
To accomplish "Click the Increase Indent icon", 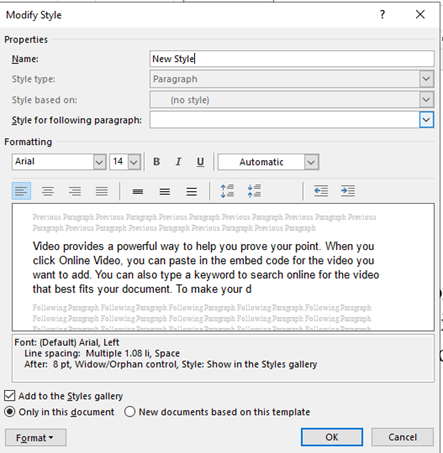I will pos(348,191).
